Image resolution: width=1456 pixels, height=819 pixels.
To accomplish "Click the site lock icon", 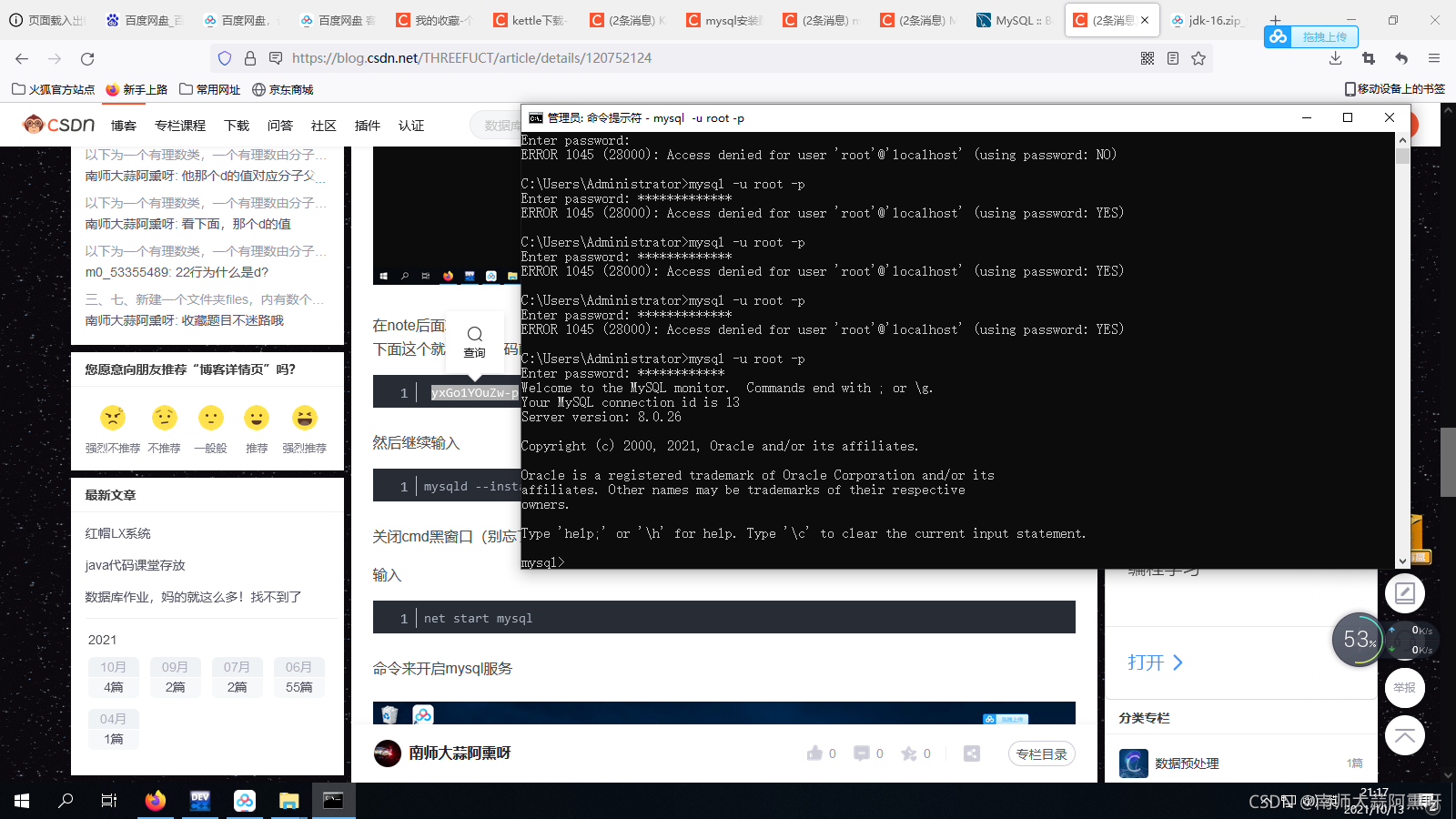I will click(250, 58).
